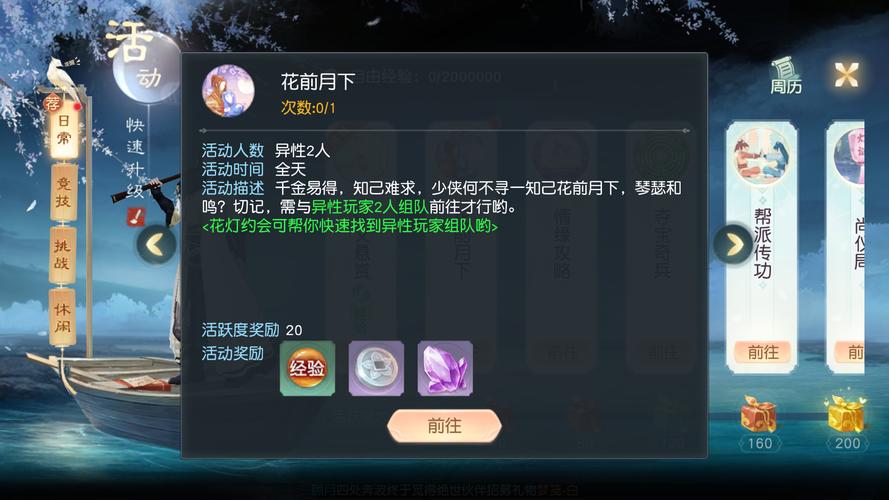The height and width of the screenshot is (500, 889).
Task: Follow the green 花灯约会 hint link
Action: point(350,226)
